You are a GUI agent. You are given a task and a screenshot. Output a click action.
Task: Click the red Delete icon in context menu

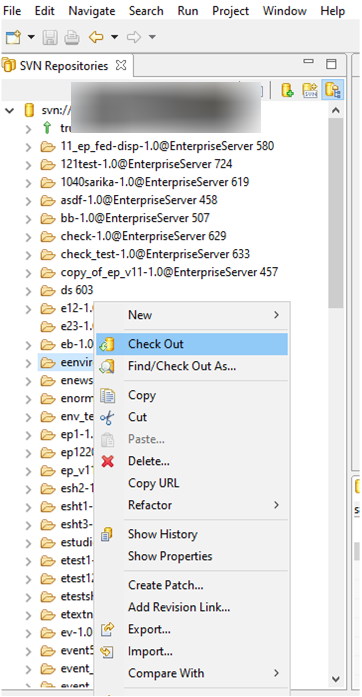pyautogui.click(x=107, y=461)
